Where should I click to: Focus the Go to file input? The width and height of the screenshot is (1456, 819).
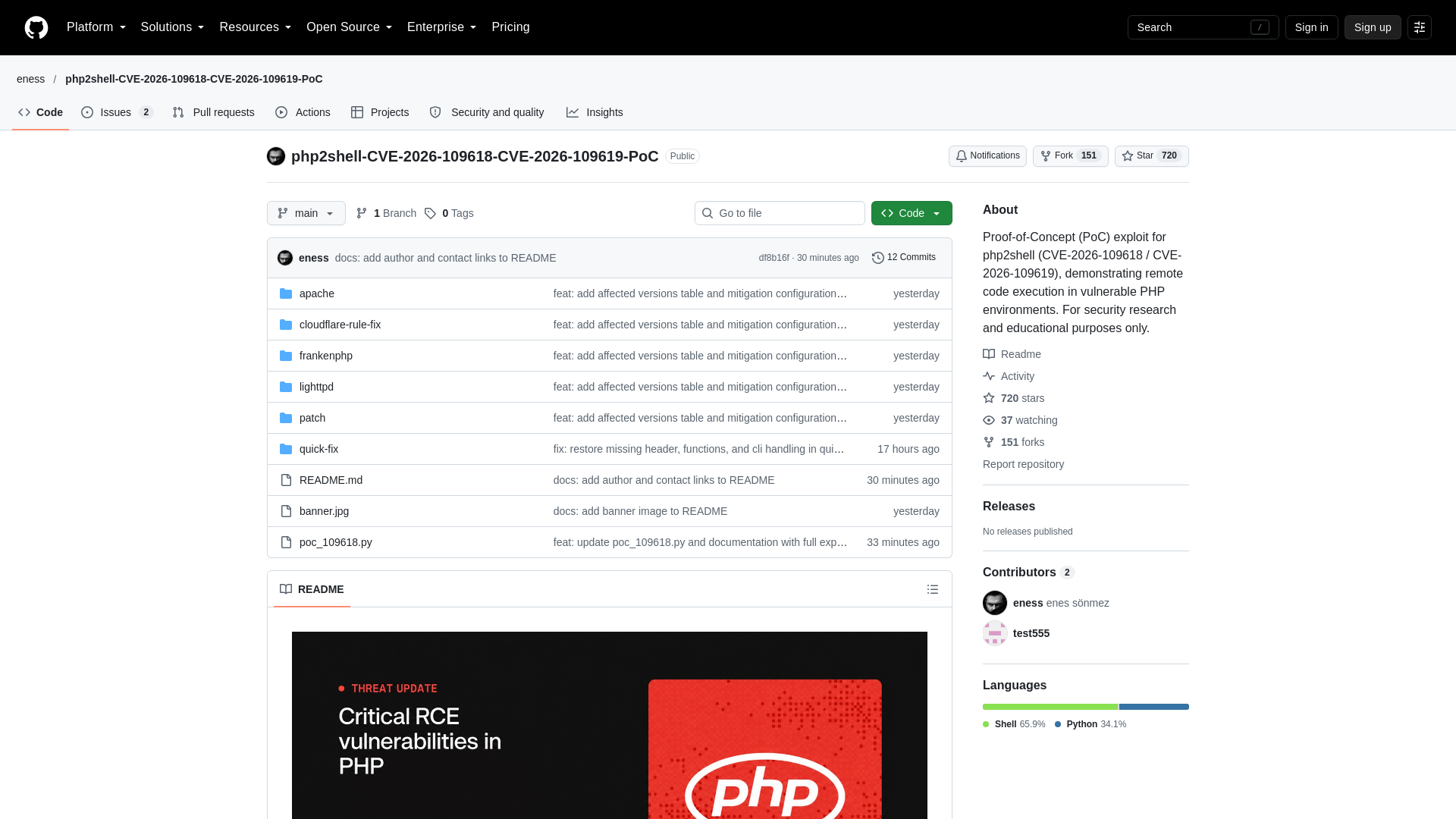tap(780, 213)
